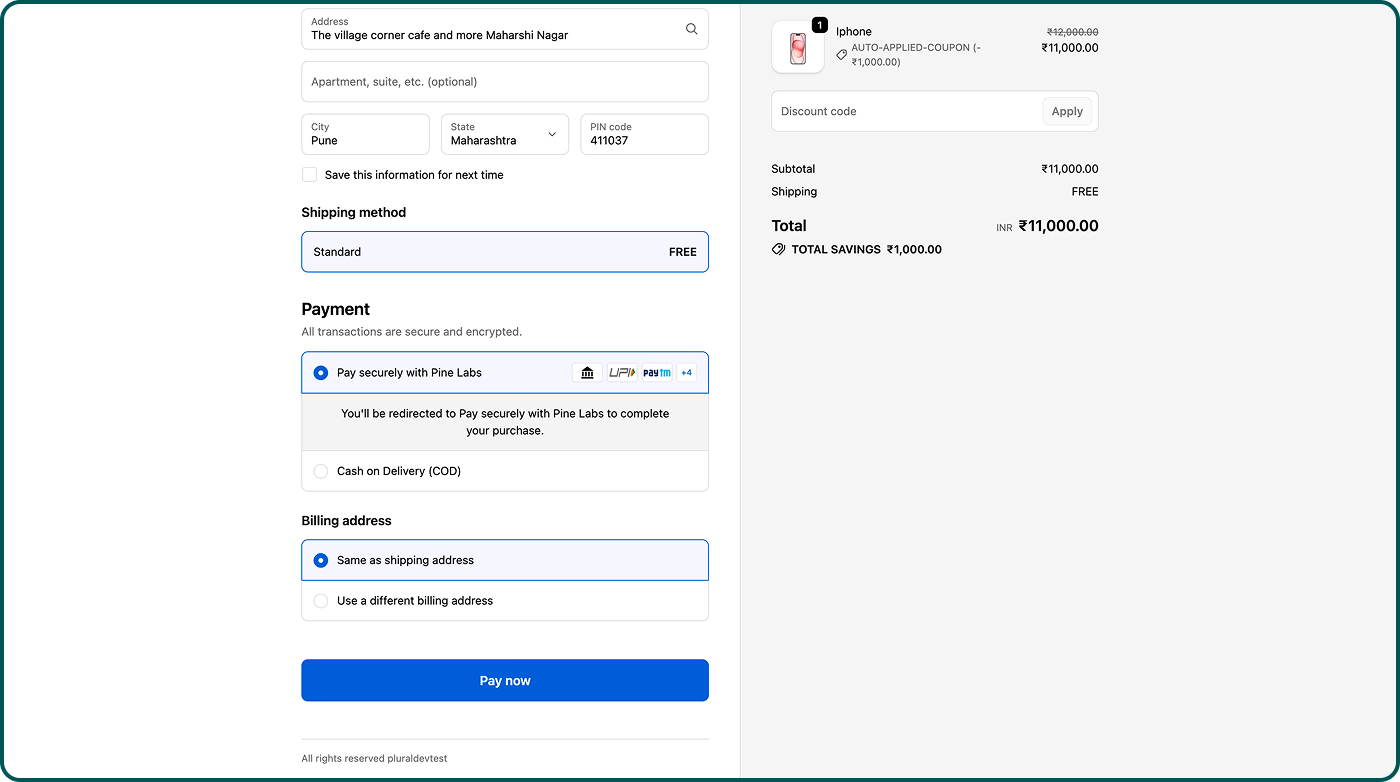This screenshot has height=782, width=1400.
Task: Enable Save this information for next time
Action: point(310,175)
